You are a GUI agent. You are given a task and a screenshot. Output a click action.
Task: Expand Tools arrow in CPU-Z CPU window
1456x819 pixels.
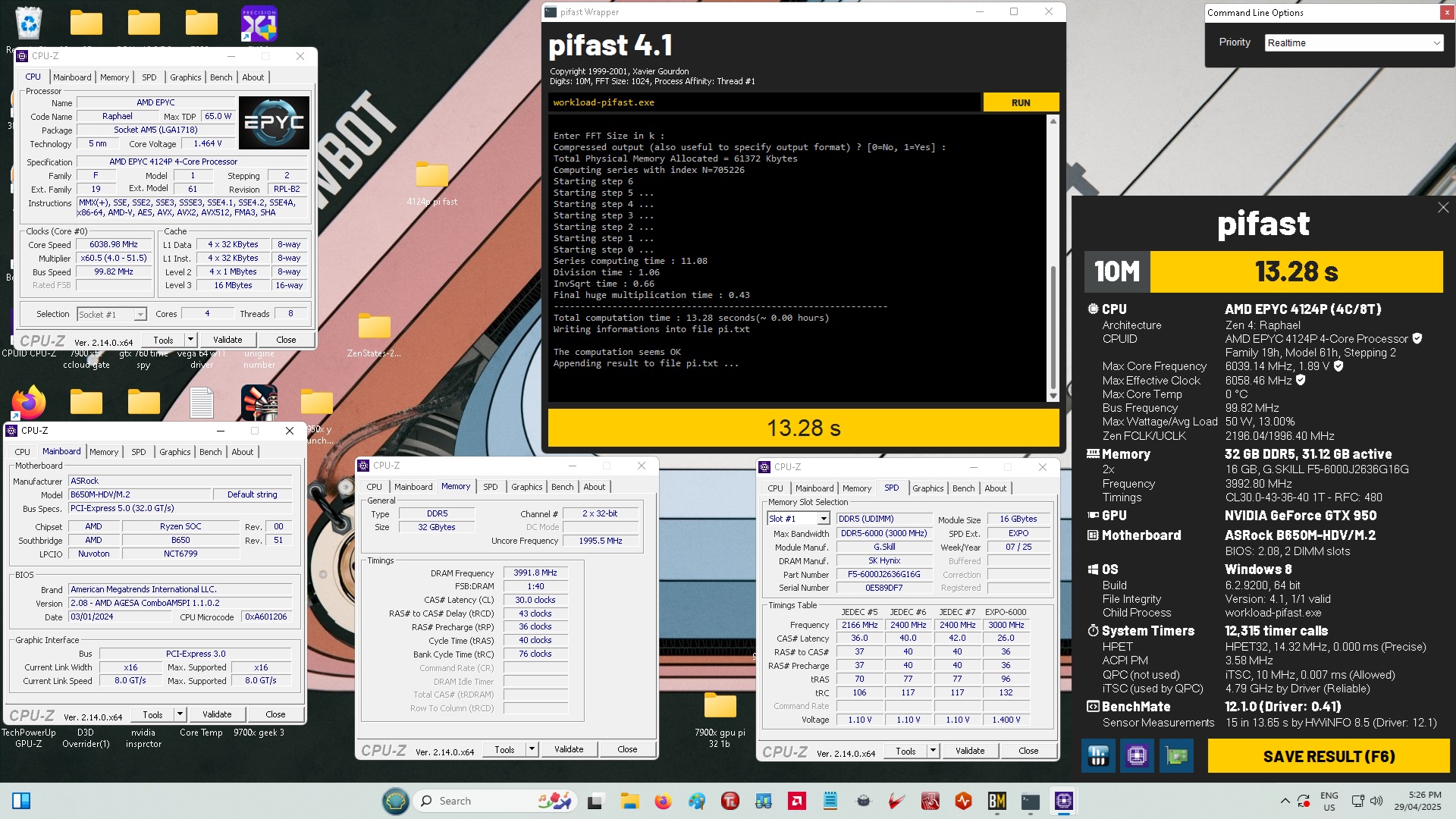pyautogui.click(x=191, y=340)
